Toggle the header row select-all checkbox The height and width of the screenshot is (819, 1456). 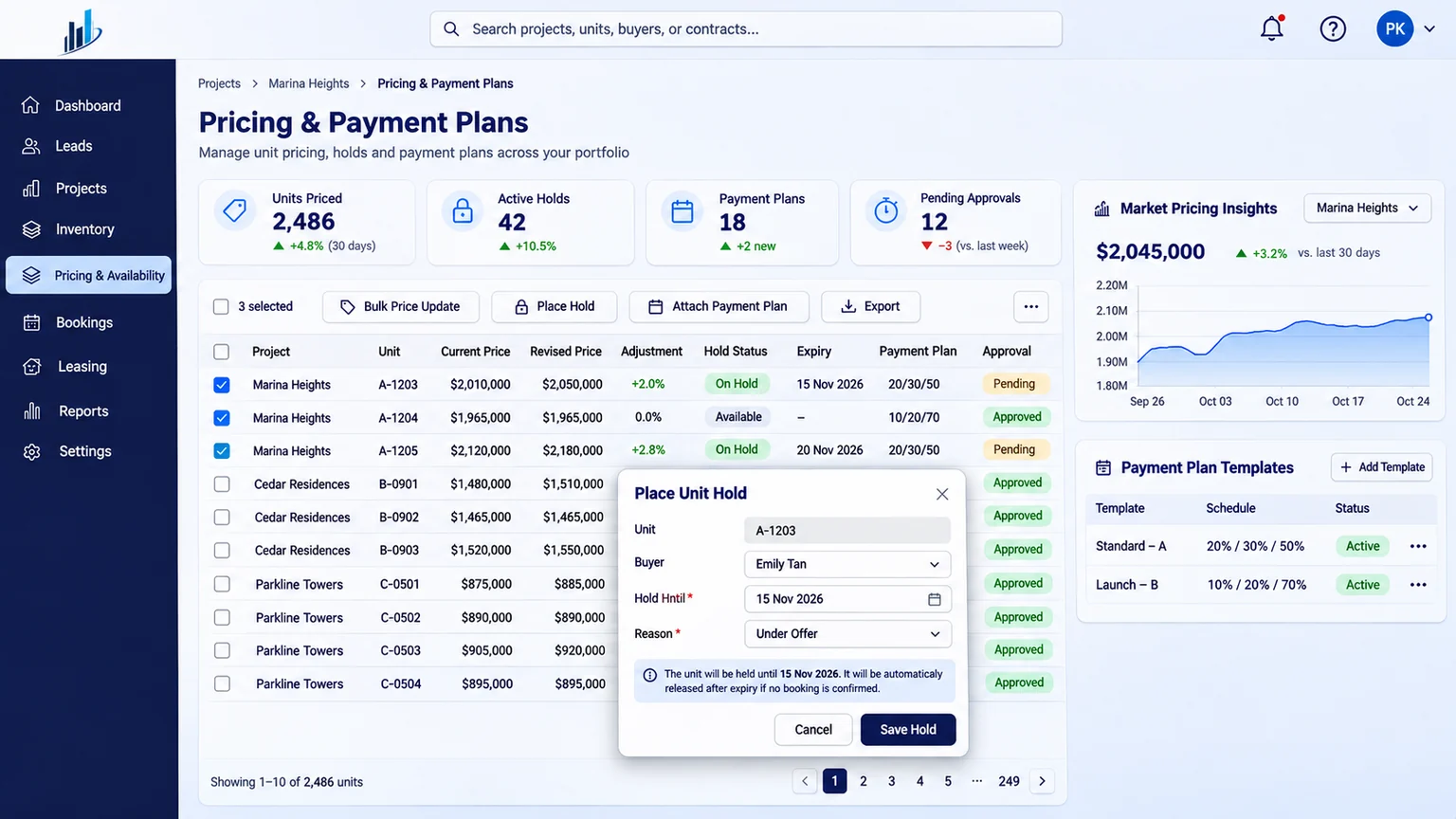click(x=222, y=352)
